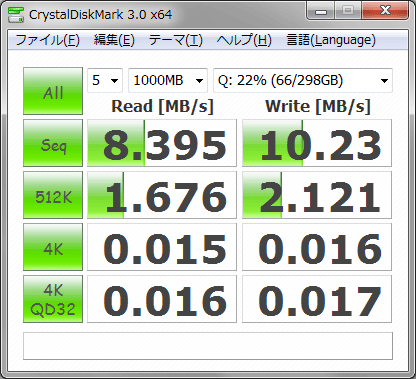Select the 512K write value 2.121
The height and width of the screenshot is (379, 416).
point(317,195)
